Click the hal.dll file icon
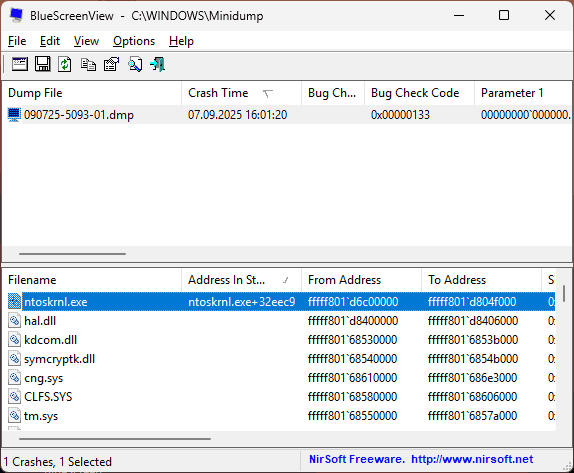574x473 pixels. (14, 321)
